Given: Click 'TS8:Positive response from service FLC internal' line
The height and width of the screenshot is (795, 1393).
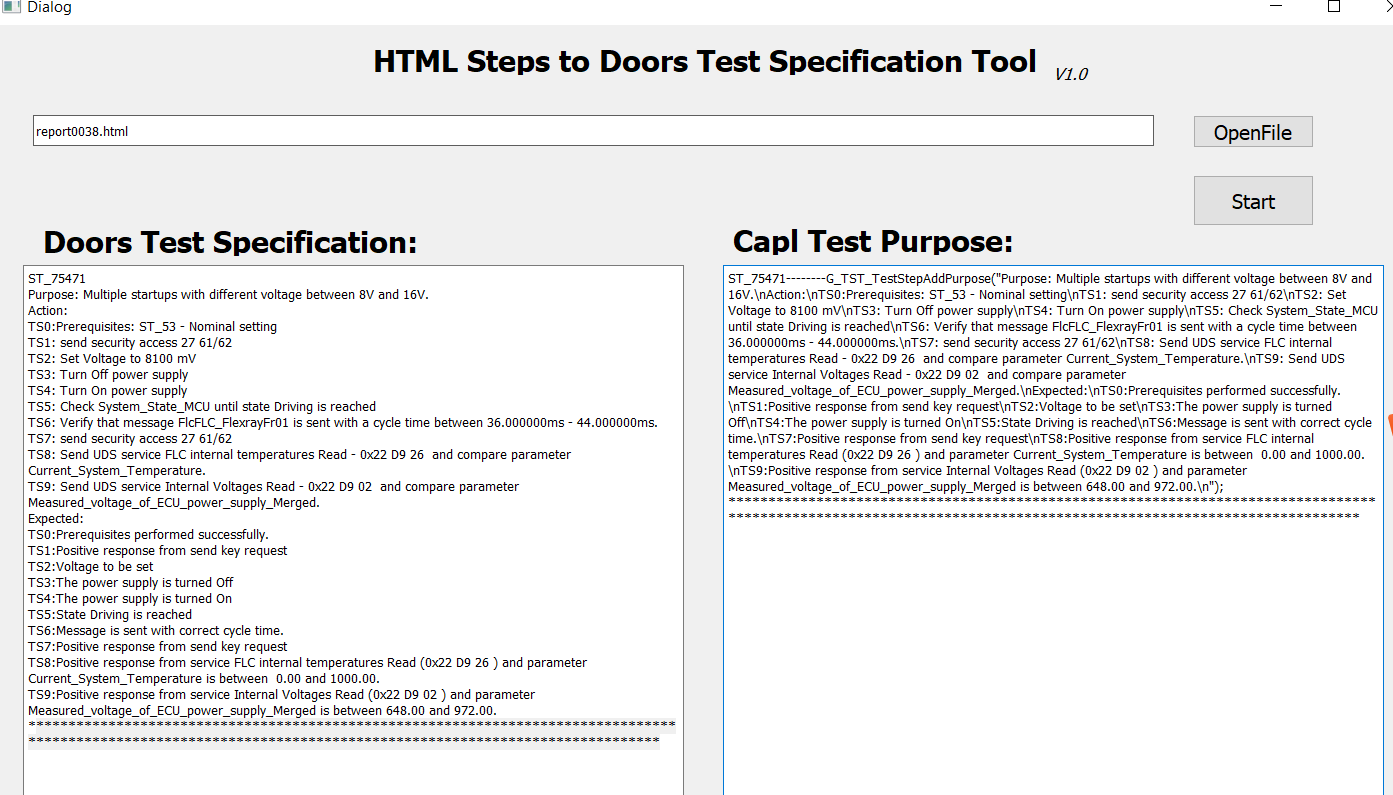Looking at the screenshot, I should click(x=308, y=671).
